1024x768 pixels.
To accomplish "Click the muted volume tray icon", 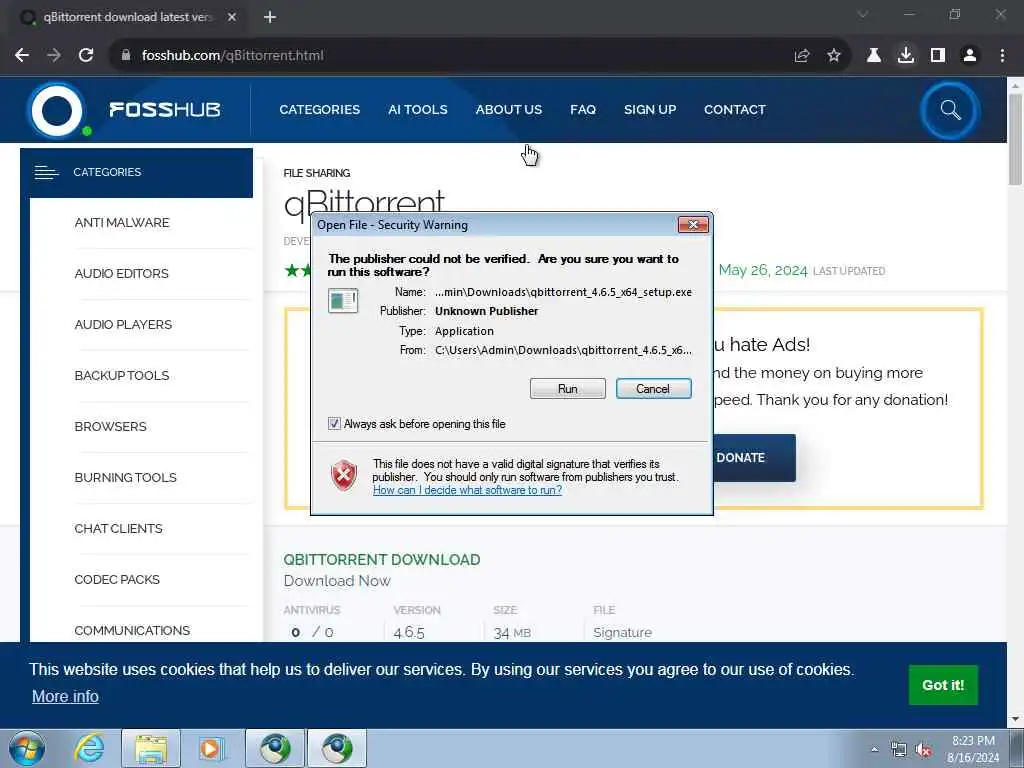I will point(923,749).
